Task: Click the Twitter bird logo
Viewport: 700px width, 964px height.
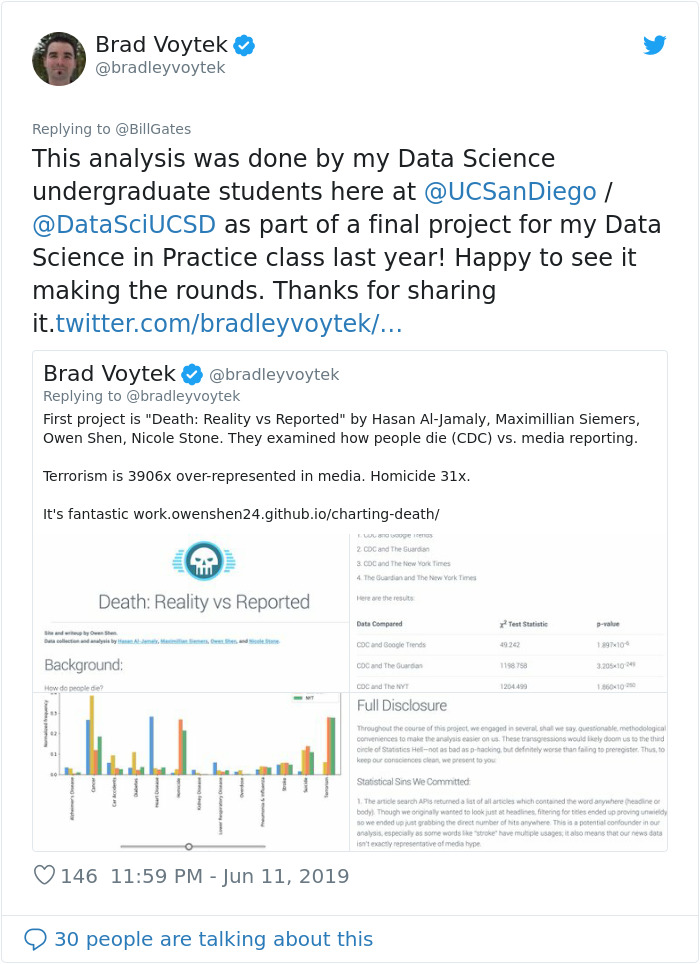Action: coord(655,46)
